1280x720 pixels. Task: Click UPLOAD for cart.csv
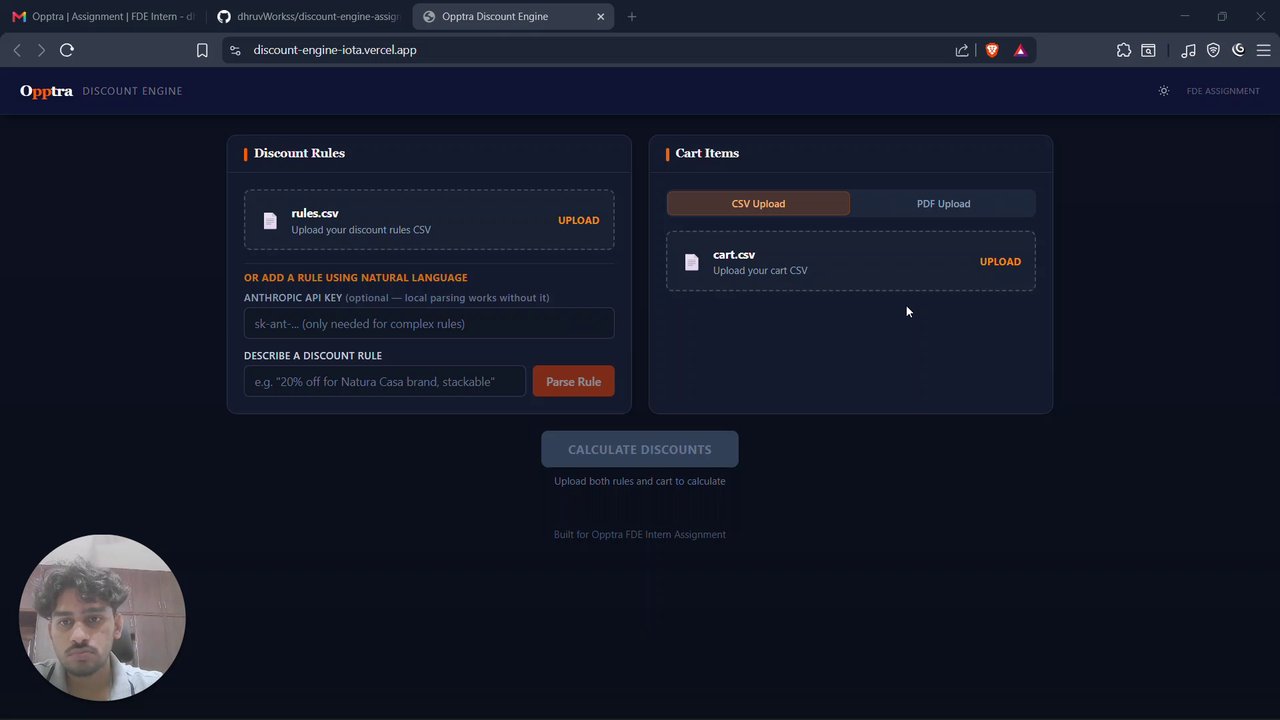[x=1000, y=262]
